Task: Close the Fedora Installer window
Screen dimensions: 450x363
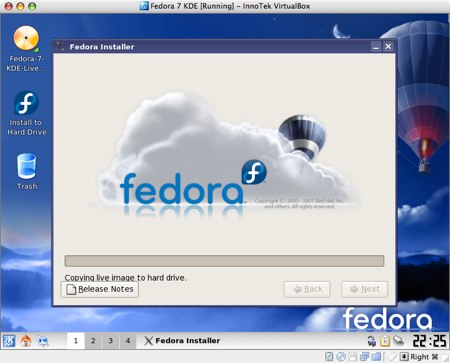Action: point(388,47)
